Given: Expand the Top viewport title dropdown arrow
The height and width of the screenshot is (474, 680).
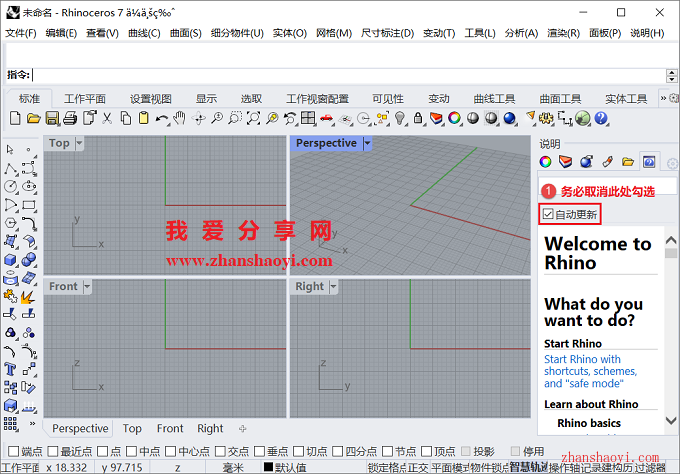Looking at the screenshot, I should [79, 143].
